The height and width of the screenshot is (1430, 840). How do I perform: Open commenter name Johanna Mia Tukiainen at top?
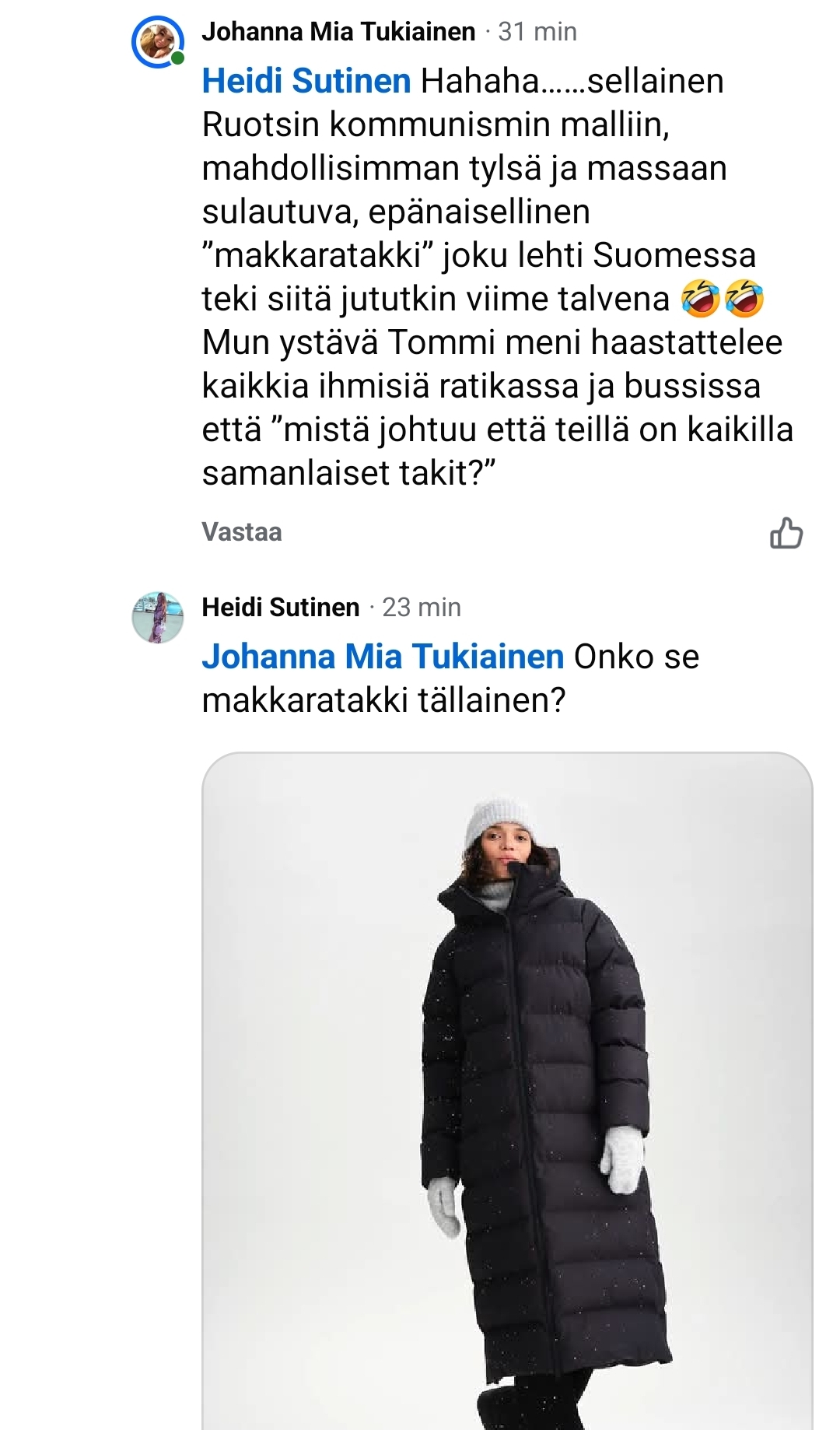338,32
